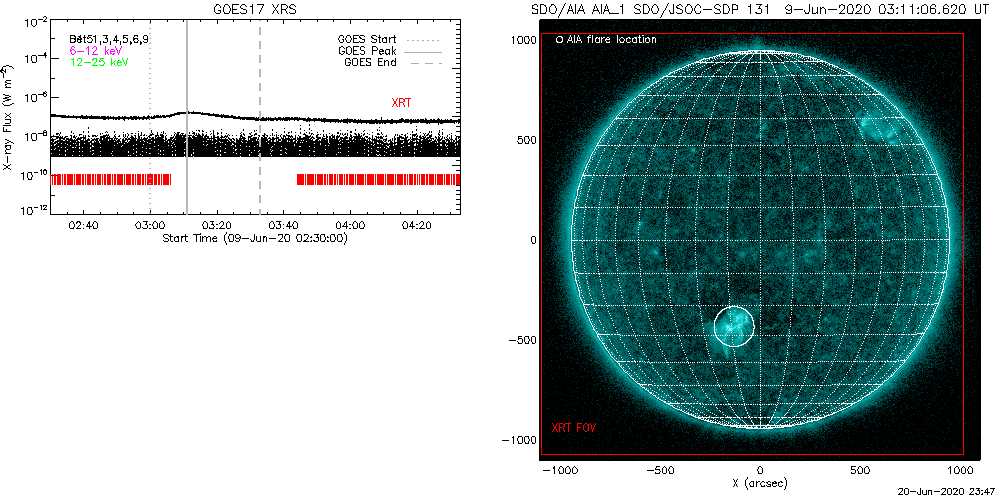The height and width of the screenshot is (500, 1000).
Task: Click the '04:00' time tick label
Action: click(350, 225)
